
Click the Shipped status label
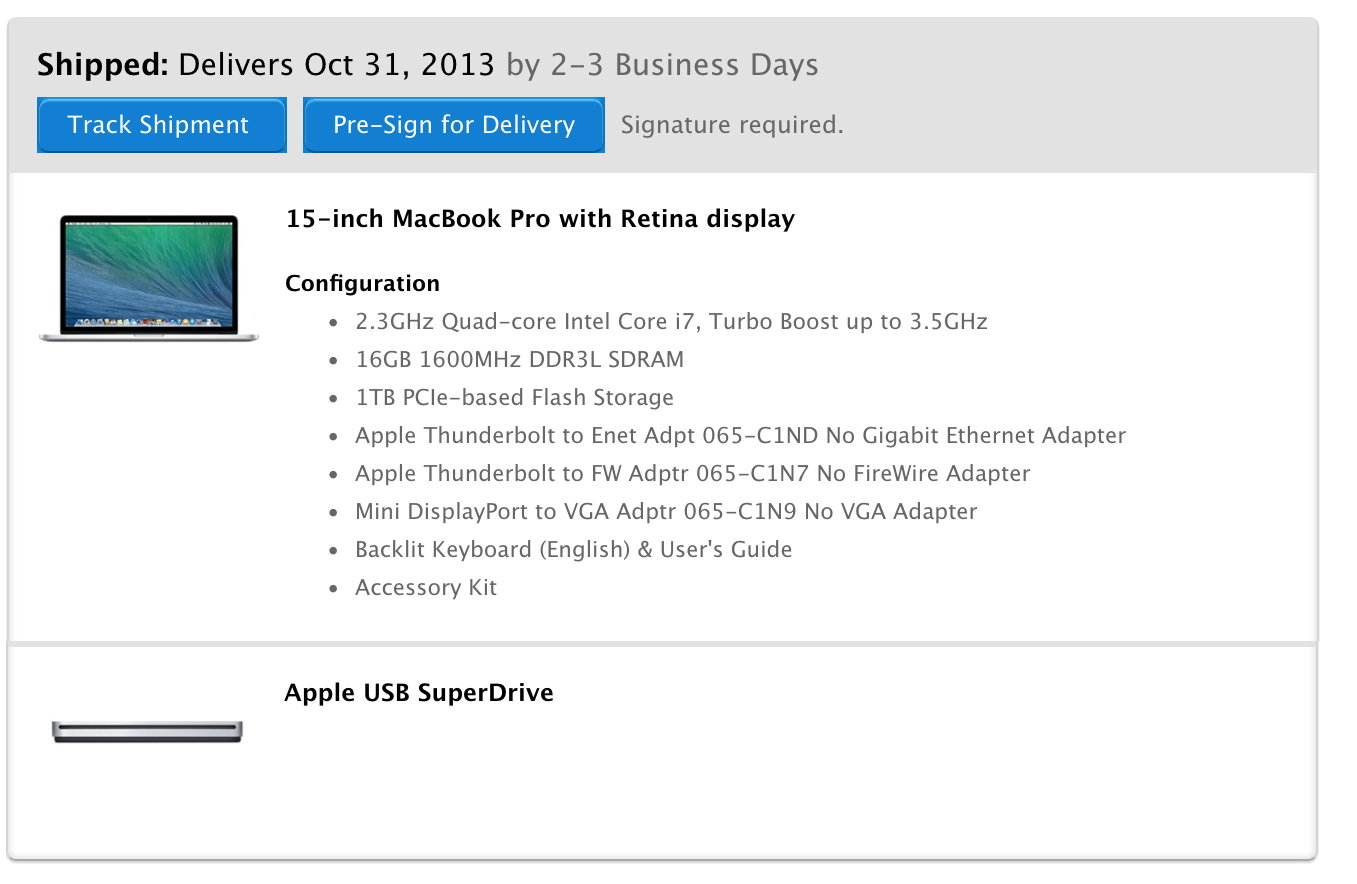coord(103,66)
